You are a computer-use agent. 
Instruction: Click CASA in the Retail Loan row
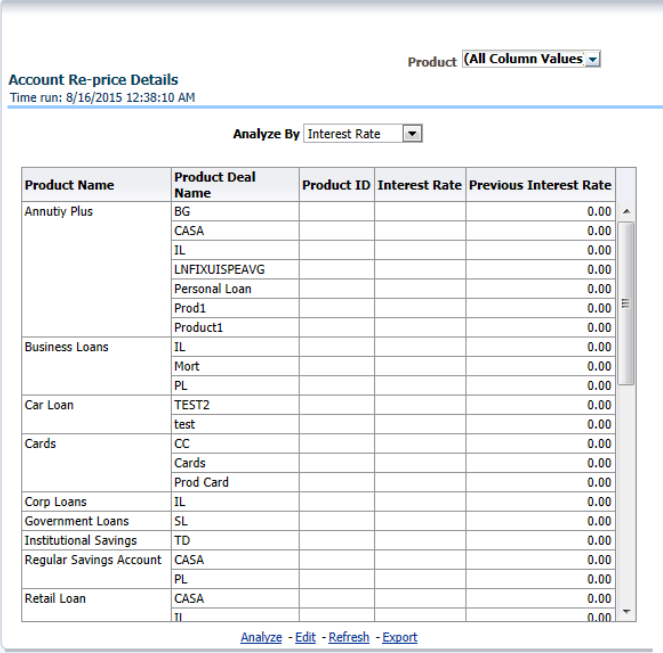(x=235, y=598)
